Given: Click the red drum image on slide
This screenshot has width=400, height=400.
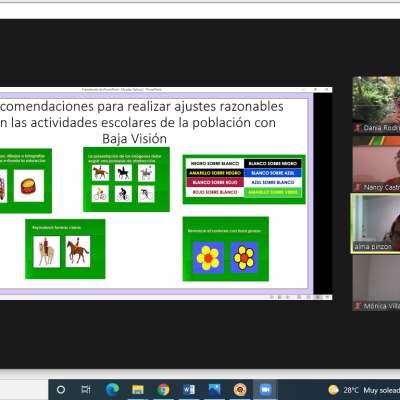Looking at the screenshot, I should point(29,186).
